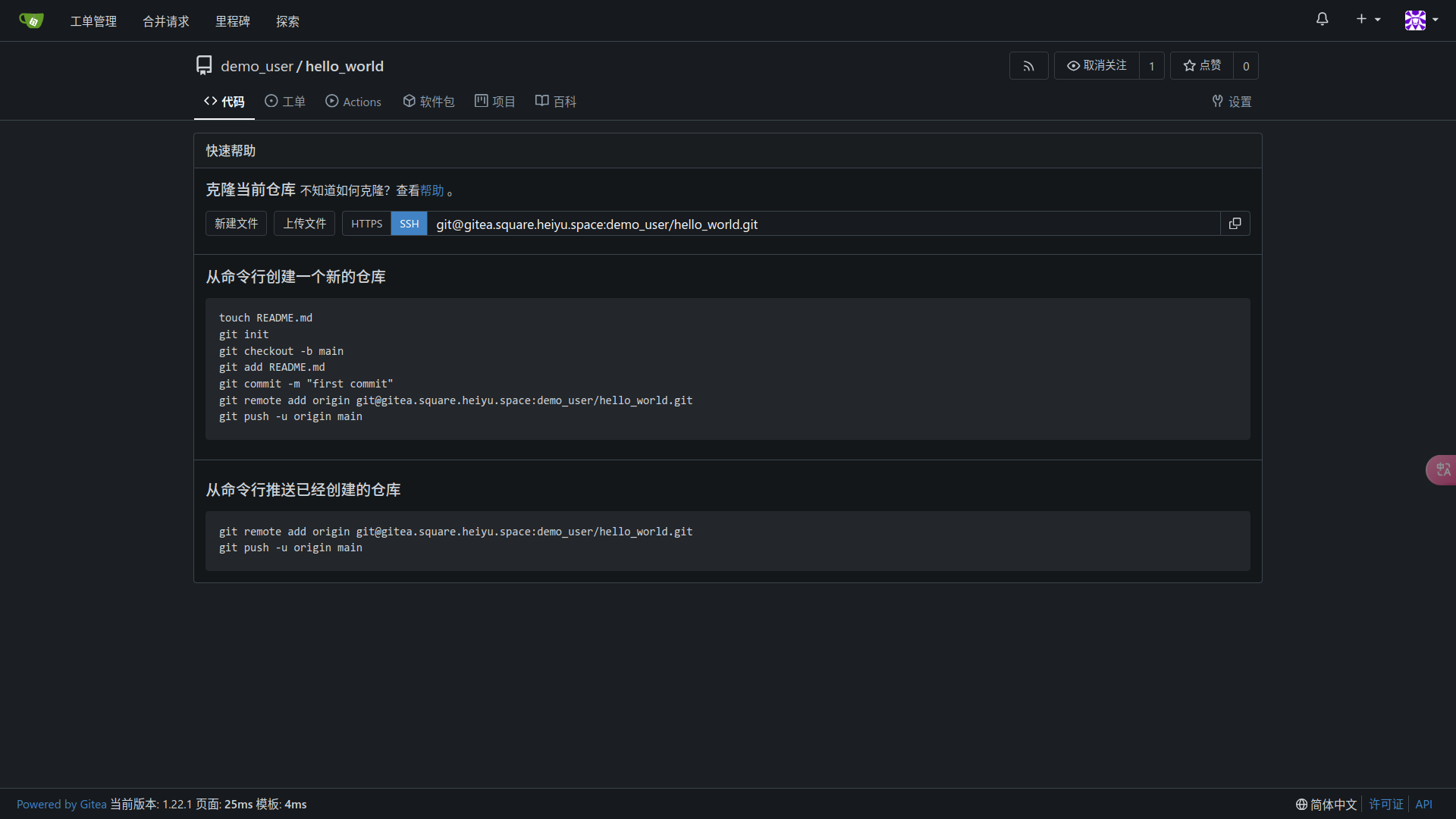Click the 从命令行推送已经创建的仓库 heading
The height and width of the screenshot is (819, 1456).
[303, 490]
